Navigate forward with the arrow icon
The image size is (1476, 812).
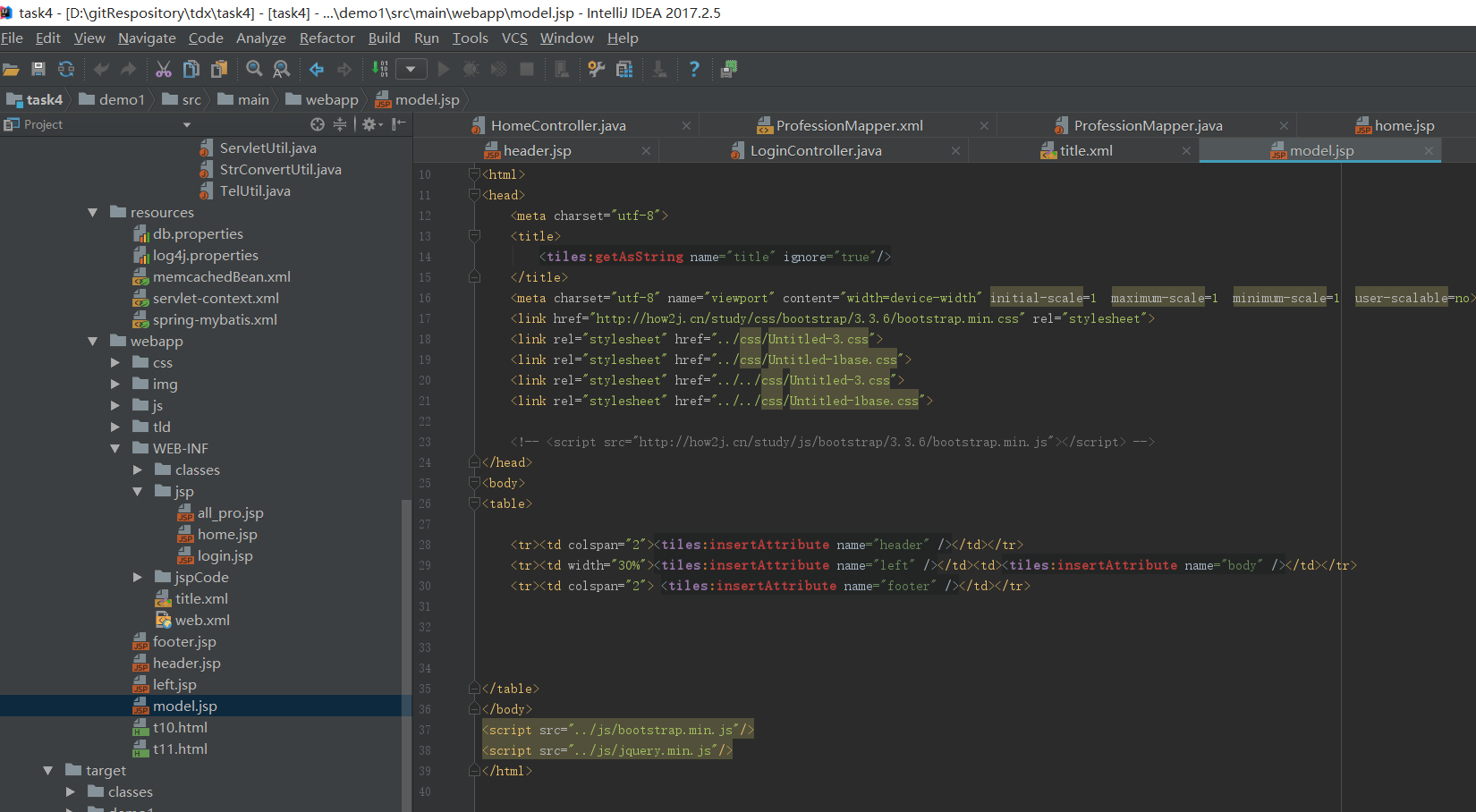coord(344,69)
